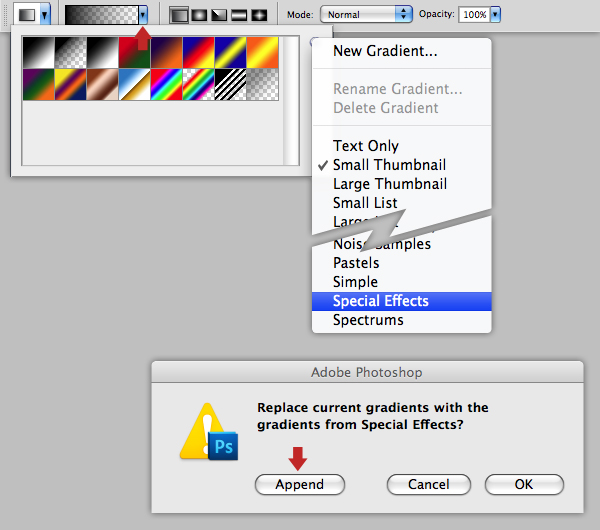Pick the red-to-green gradient swatch
Screen dimensions: 600x530
[x=135, y=53]
